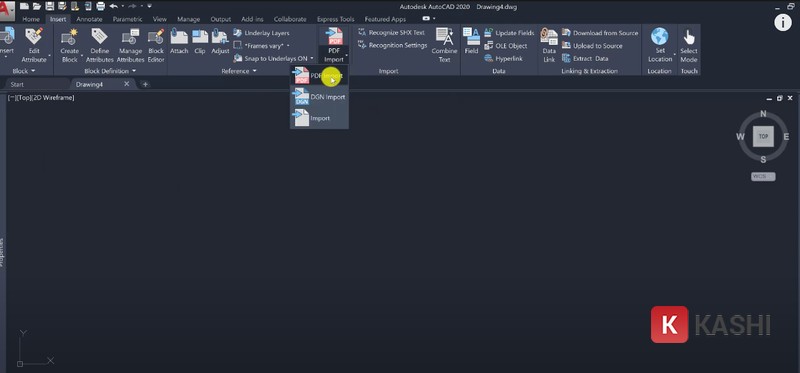The height and width of the screenshot is (373, 800).
Task: Open the undo history dropdown arrow
Action: coord(123,6)
